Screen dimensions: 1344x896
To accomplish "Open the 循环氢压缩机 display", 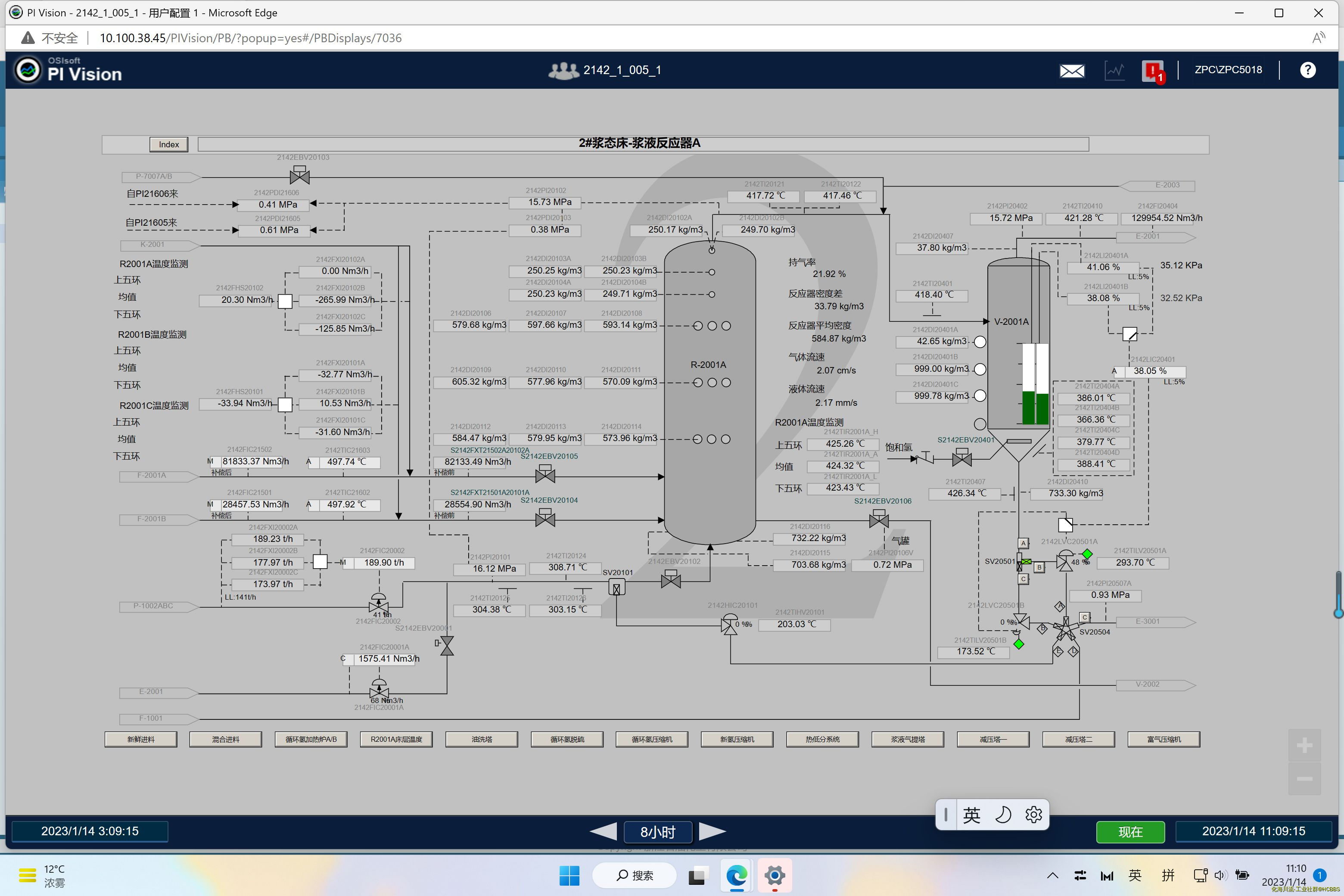I will [x=652, y=740].
